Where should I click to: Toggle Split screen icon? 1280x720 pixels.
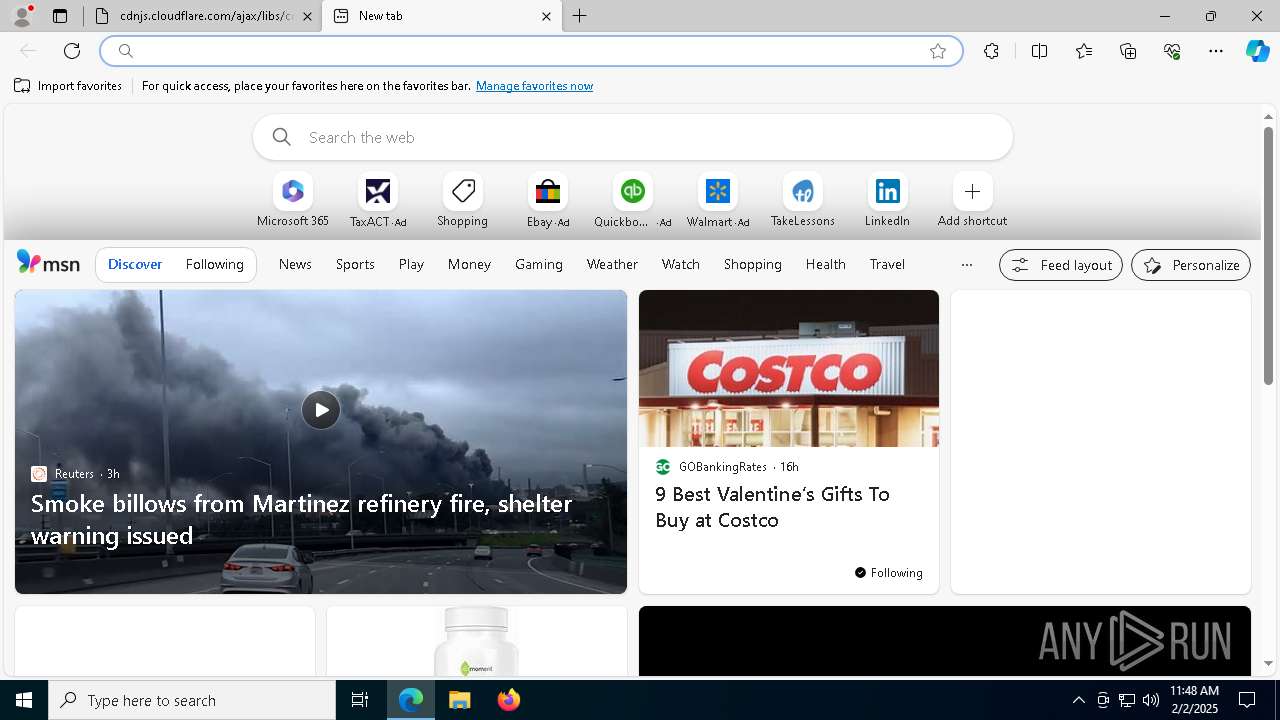tap(1039, 51)
